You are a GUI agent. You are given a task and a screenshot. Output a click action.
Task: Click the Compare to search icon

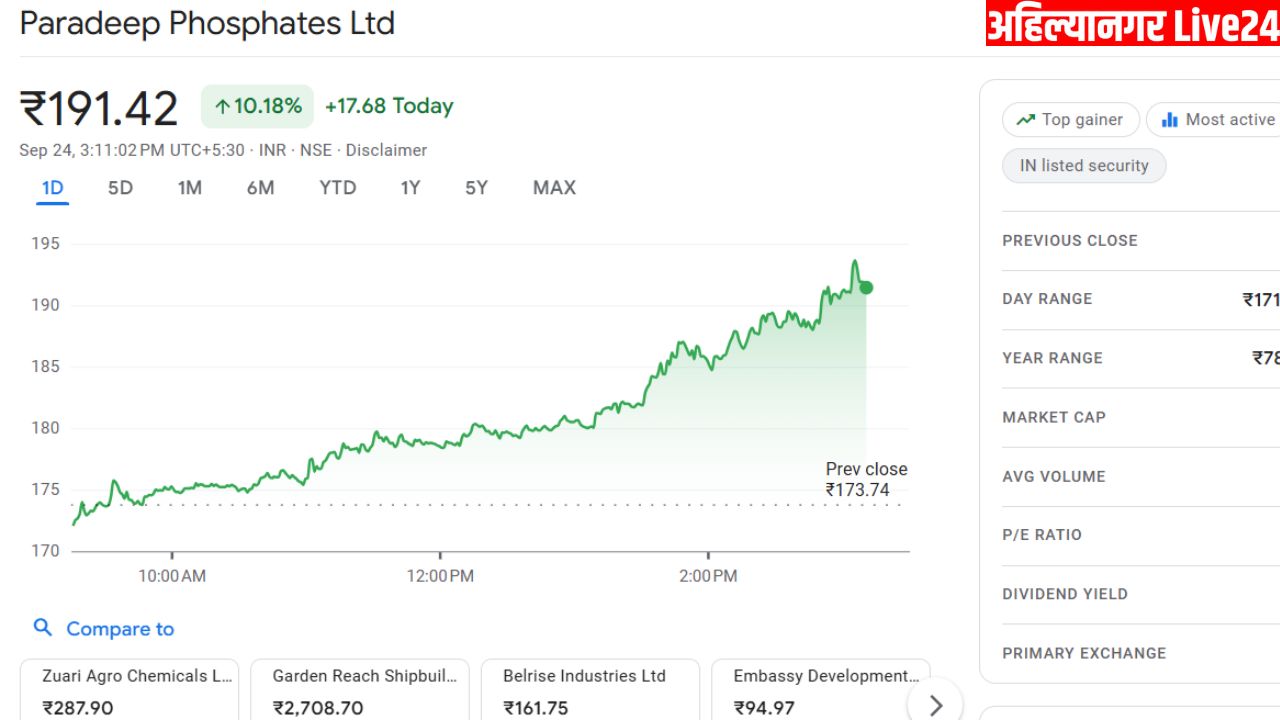click(42, 627)
